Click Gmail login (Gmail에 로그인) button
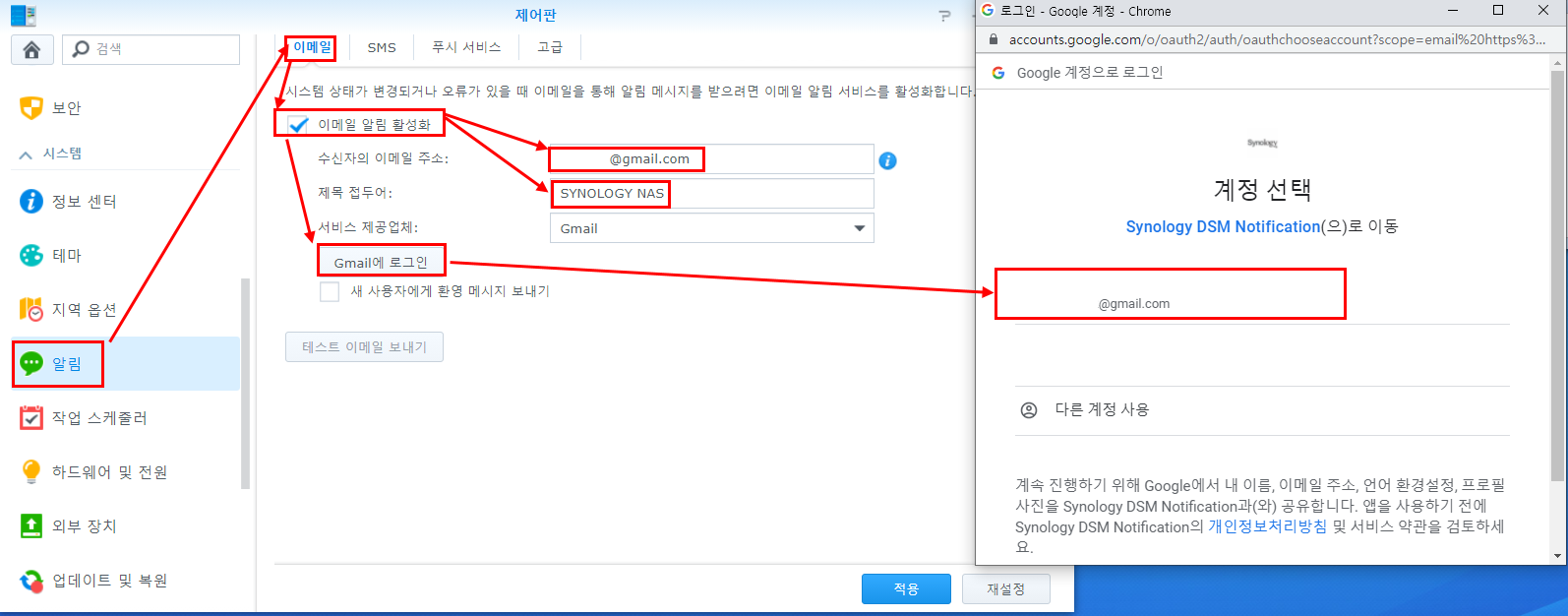1568x616 pixels. coord(381,263)
